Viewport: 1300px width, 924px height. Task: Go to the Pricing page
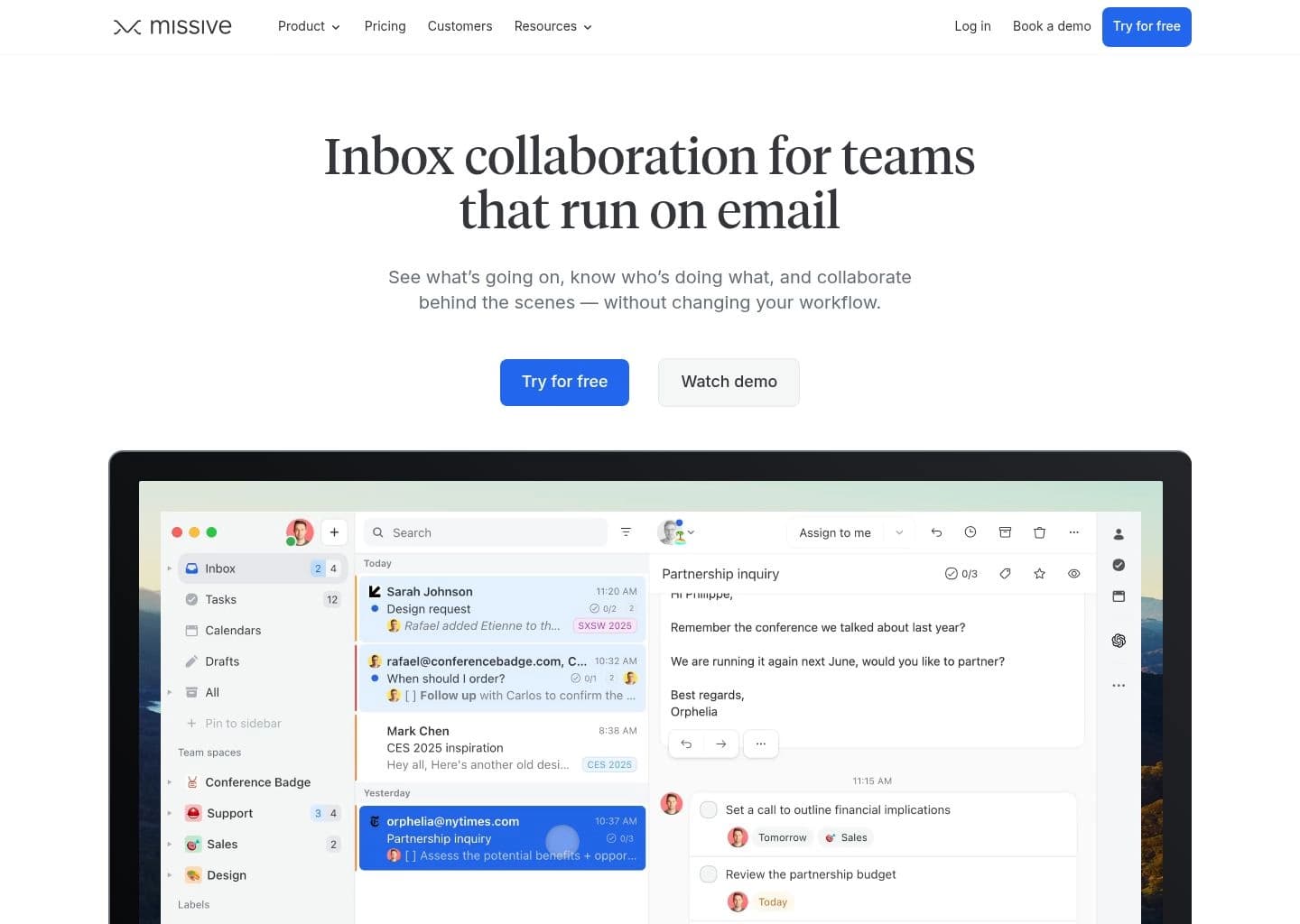[385, 26]
